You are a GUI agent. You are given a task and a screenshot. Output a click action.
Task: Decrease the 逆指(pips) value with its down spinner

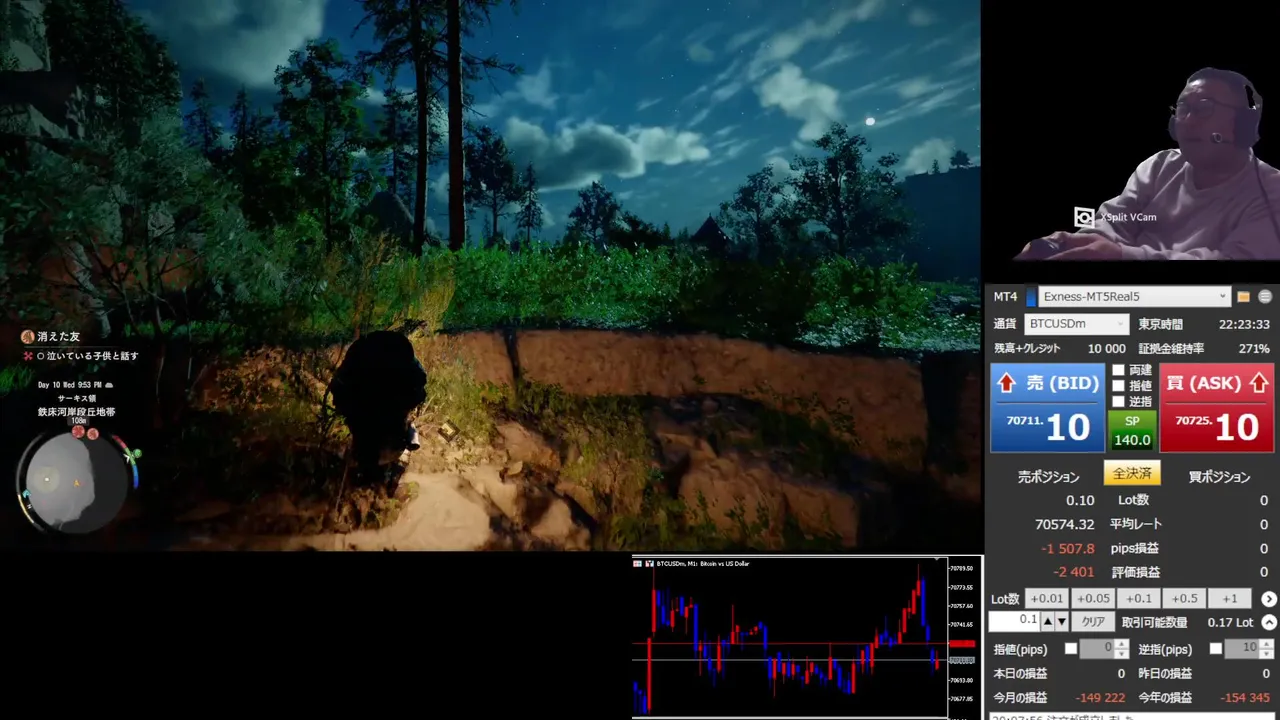1266,654
